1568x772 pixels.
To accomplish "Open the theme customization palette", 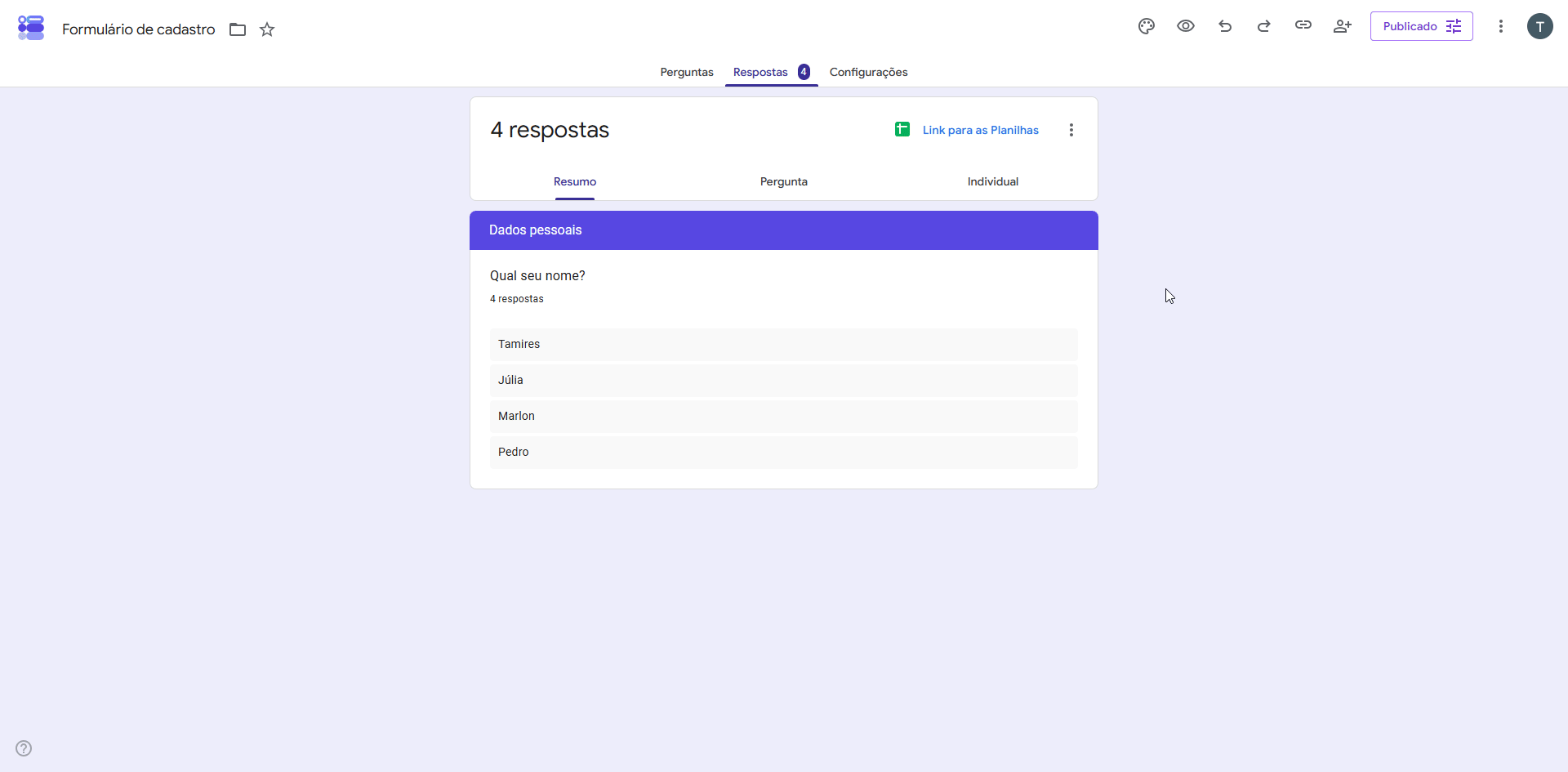I will (1147, 26).
